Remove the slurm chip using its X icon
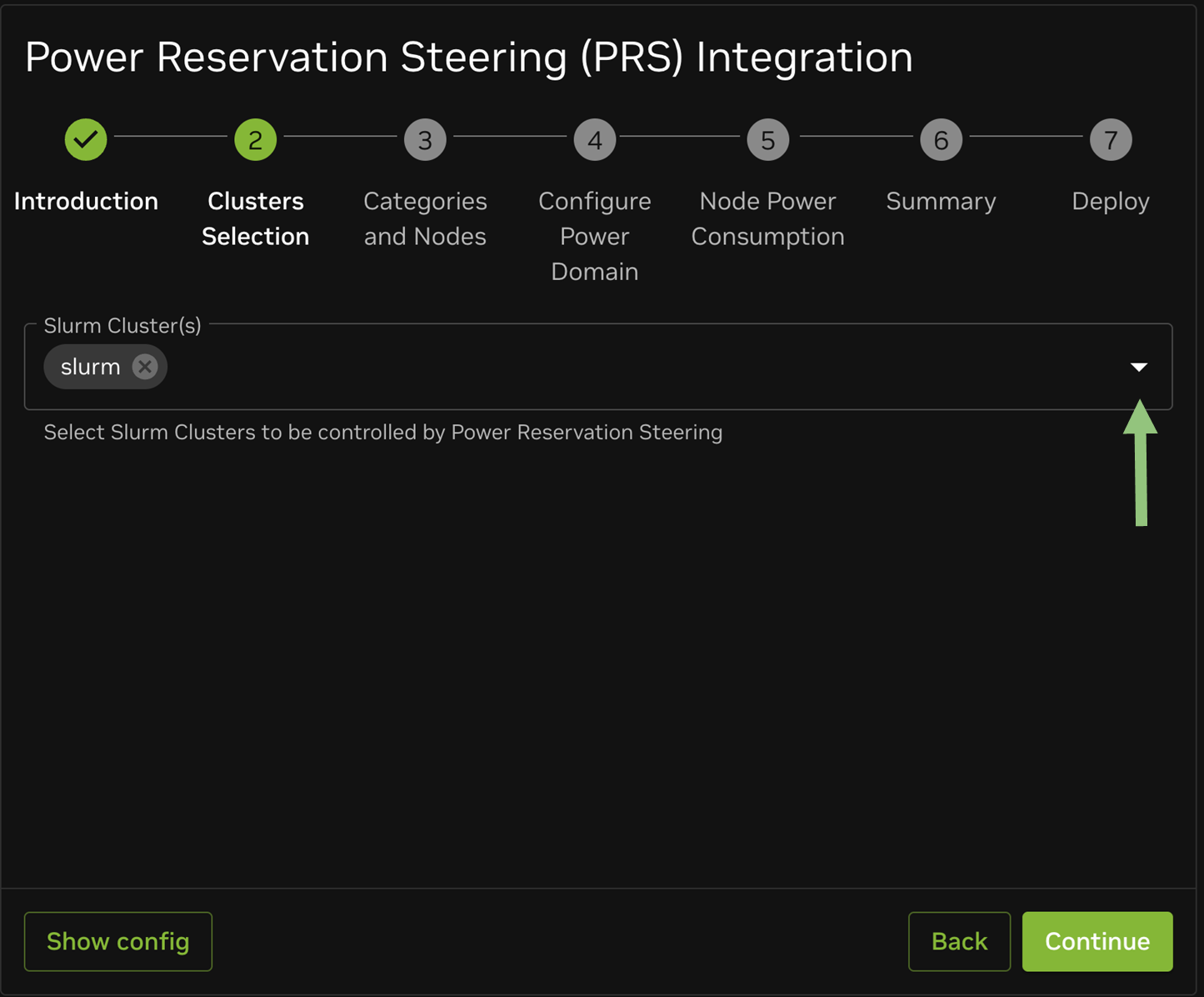The width and height of the screenshot is (1204, 997). pyautogui.click(x=144, y=366)
